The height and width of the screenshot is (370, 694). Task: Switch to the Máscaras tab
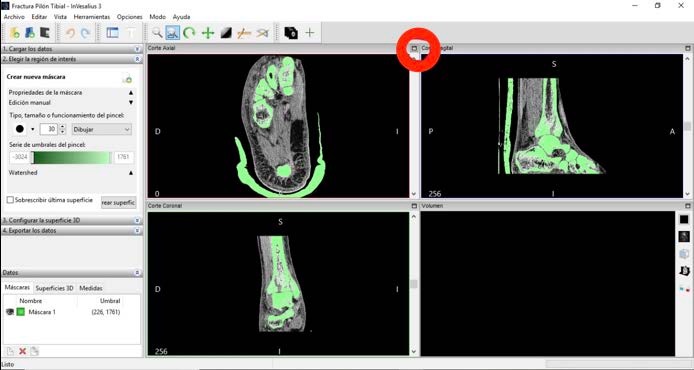pos(18,288)
